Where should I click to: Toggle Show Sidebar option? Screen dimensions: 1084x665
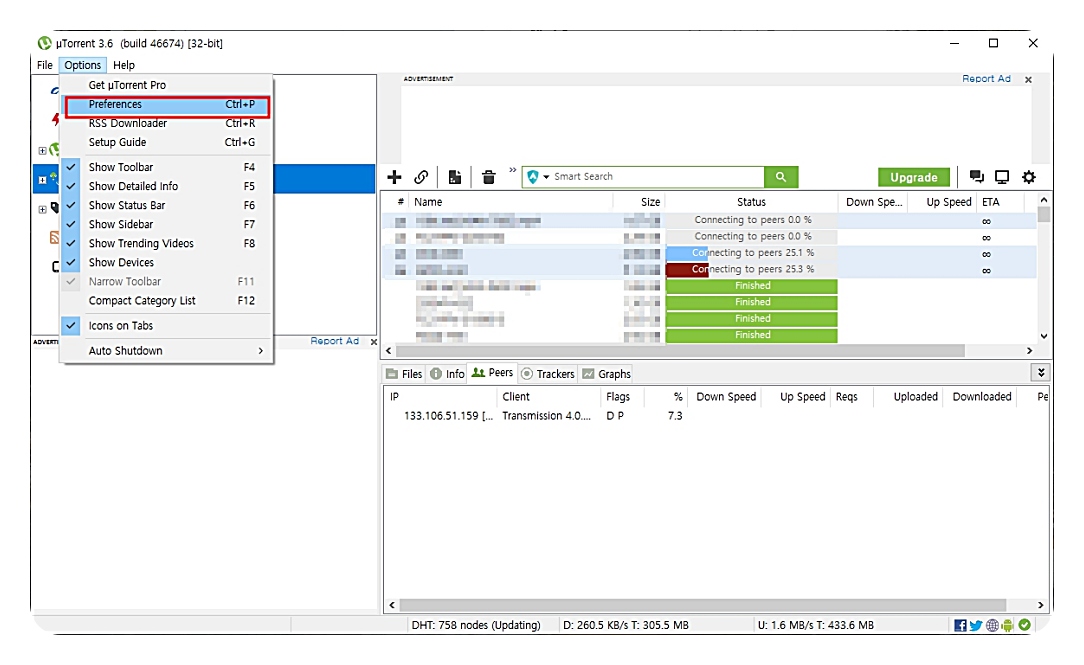click(166, 224)
